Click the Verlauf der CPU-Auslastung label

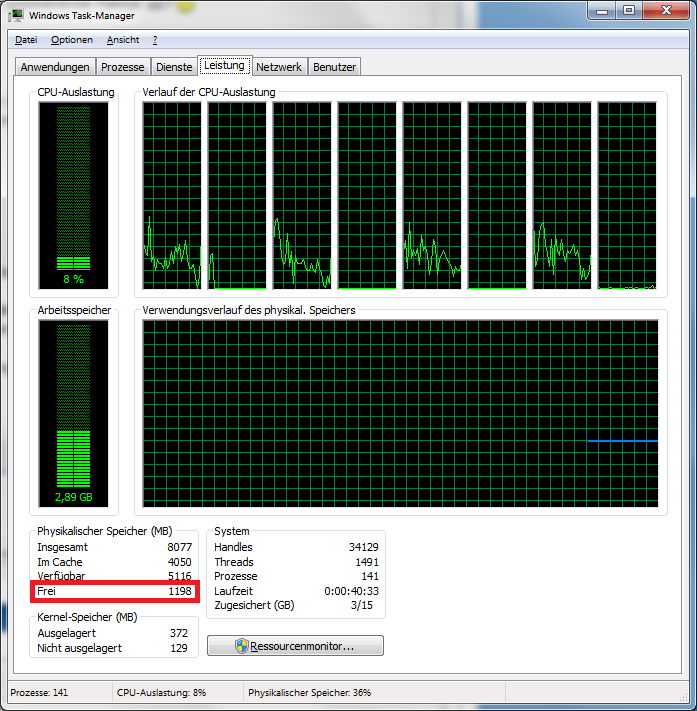pos(209,92)
